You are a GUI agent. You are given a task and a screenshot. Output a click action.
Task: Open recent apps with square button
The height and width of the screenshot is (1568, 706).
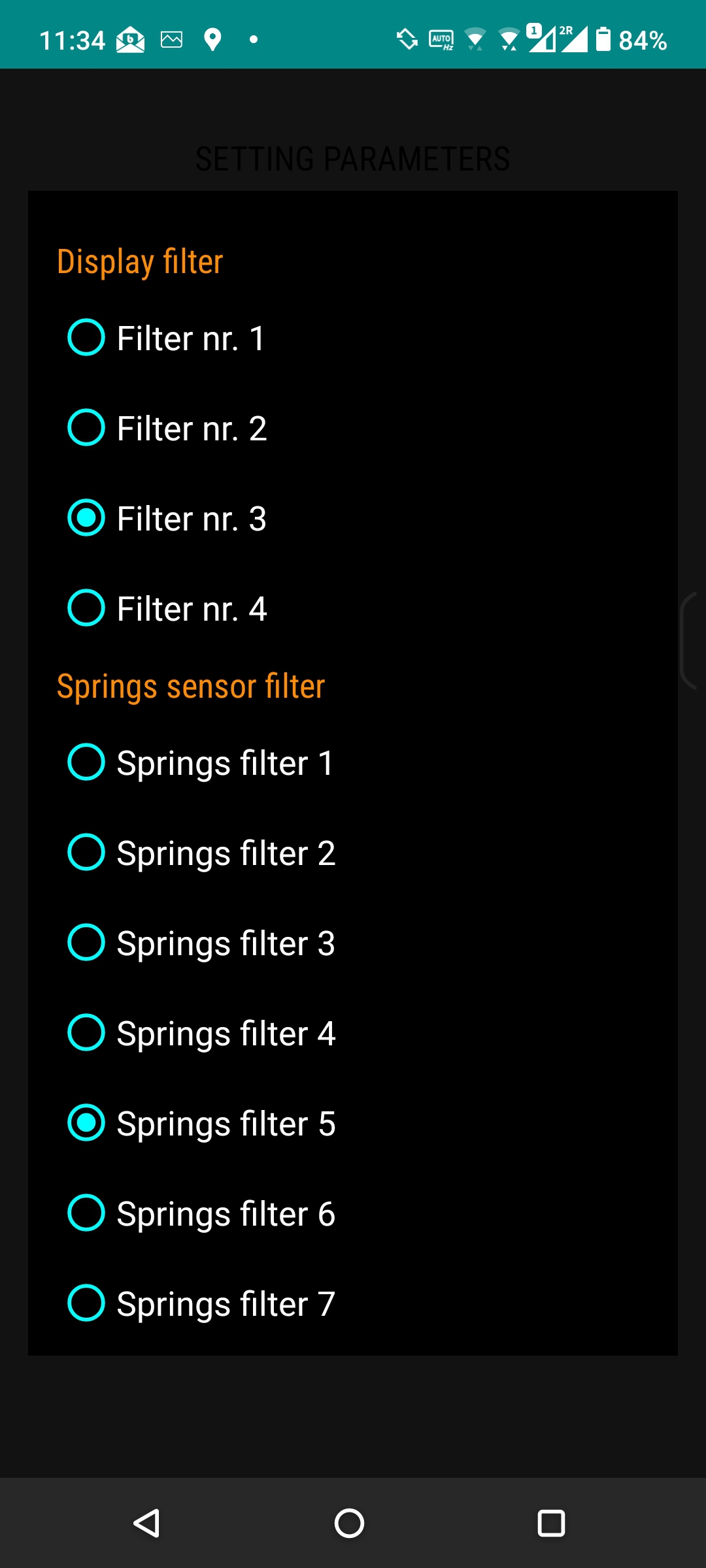(551, 1524)
